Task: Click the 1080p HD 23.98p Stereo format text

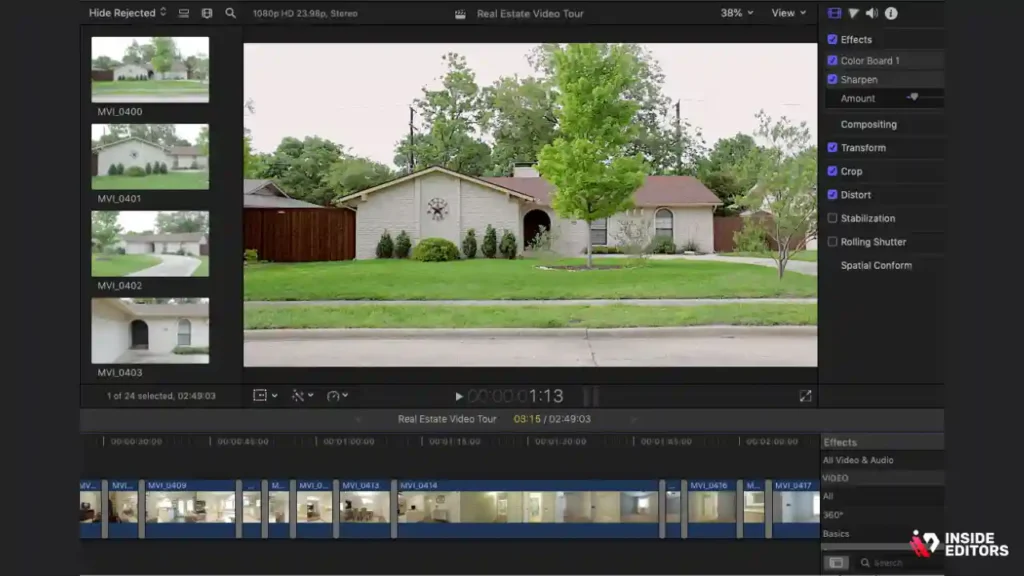Action: [x=305, y=13]
